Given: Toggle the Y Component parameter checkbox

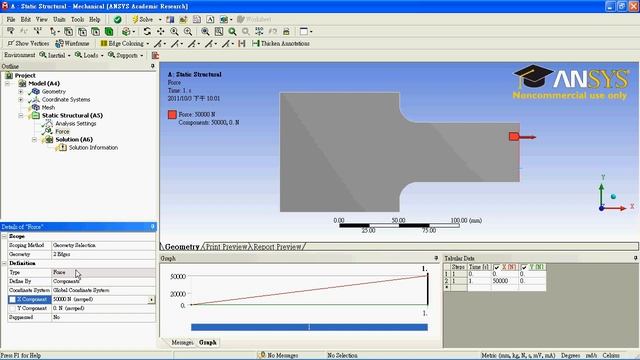Looking at the screenshot, I should pyautogui.click(x=12, y=308).
